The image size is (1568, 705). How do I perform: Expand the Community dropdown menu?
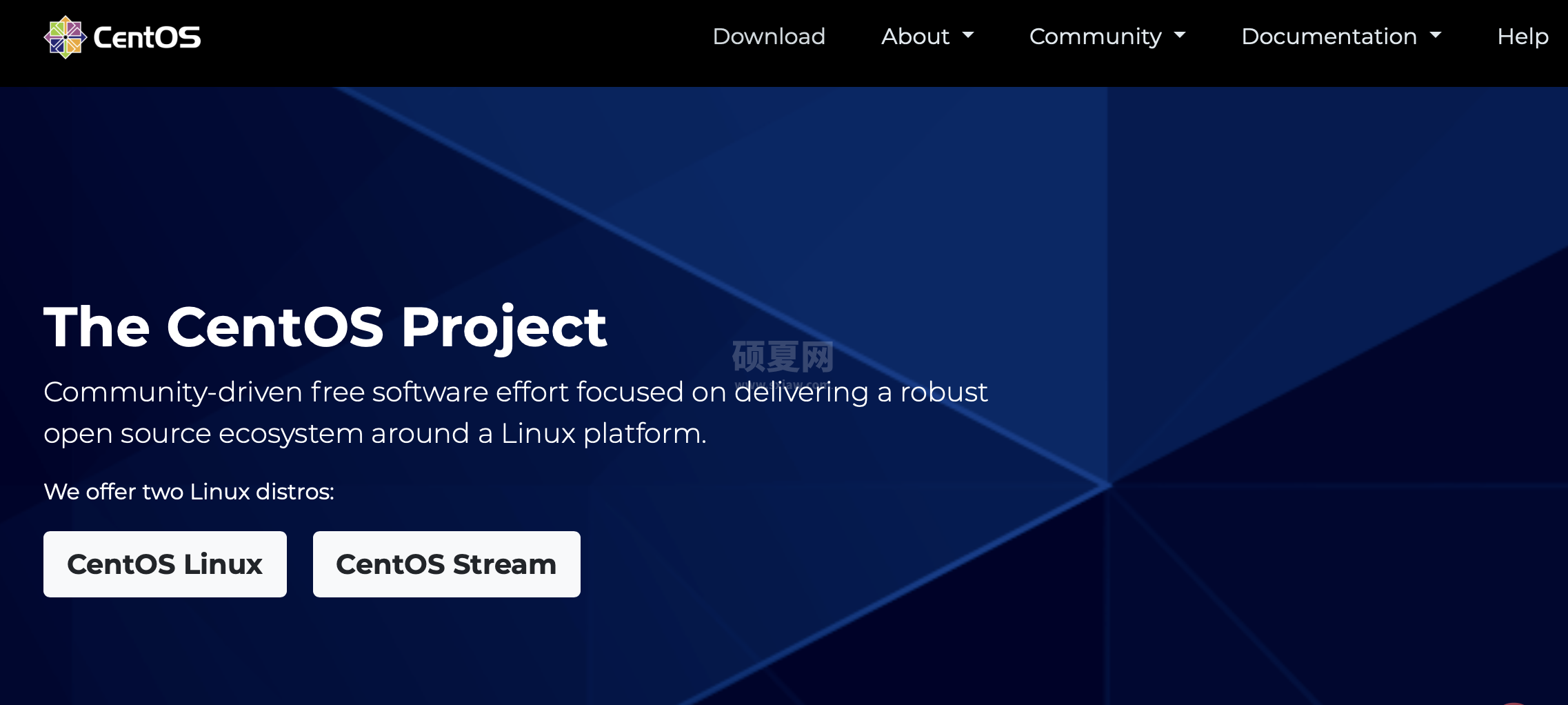pyautogui.click(x=1107, y=36)
